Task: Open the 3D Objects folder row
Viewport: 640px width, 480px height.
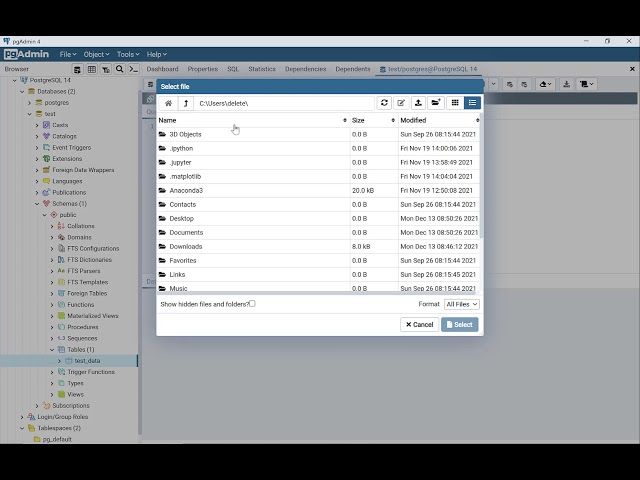Action: point(318,134)
